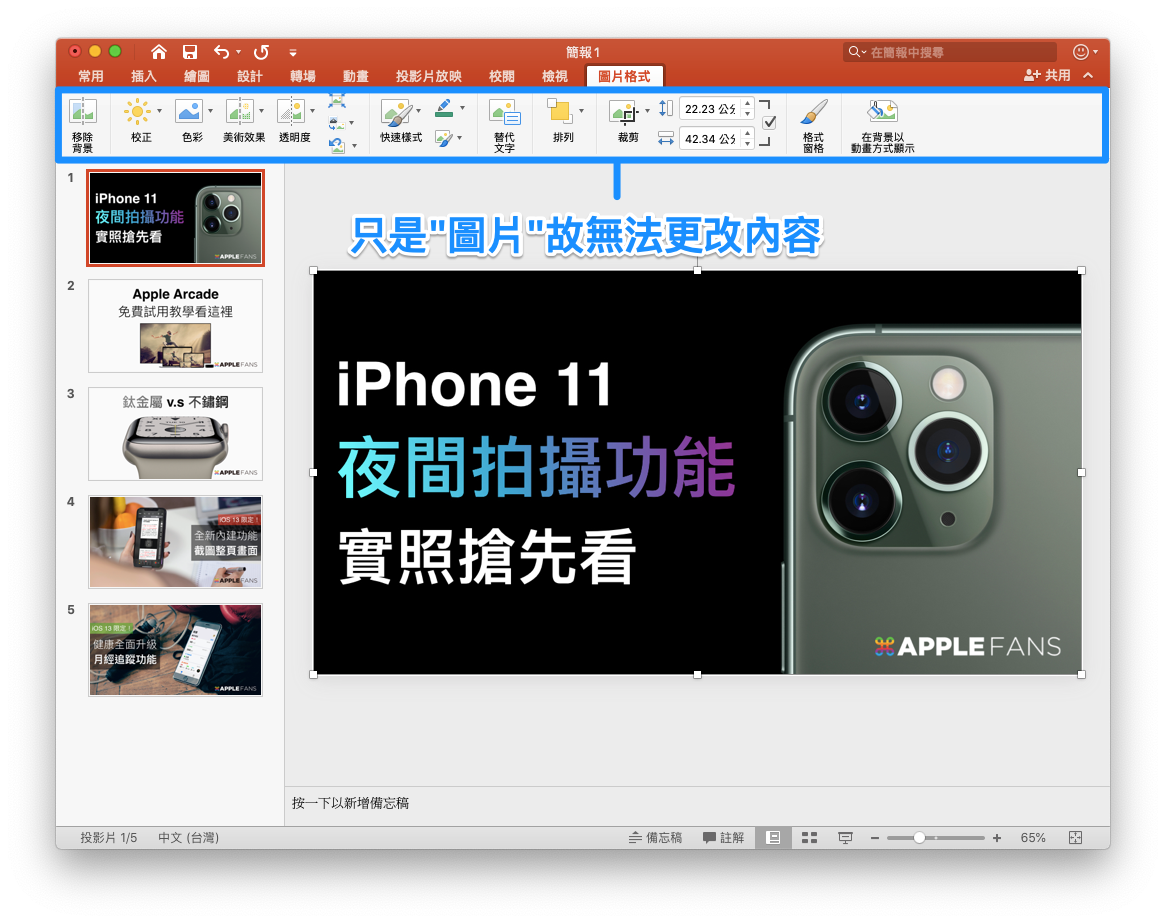Screen dimensions: 1166x923
Task: Increase height with the stepper up arrow
Action: (x=747, y=103)
